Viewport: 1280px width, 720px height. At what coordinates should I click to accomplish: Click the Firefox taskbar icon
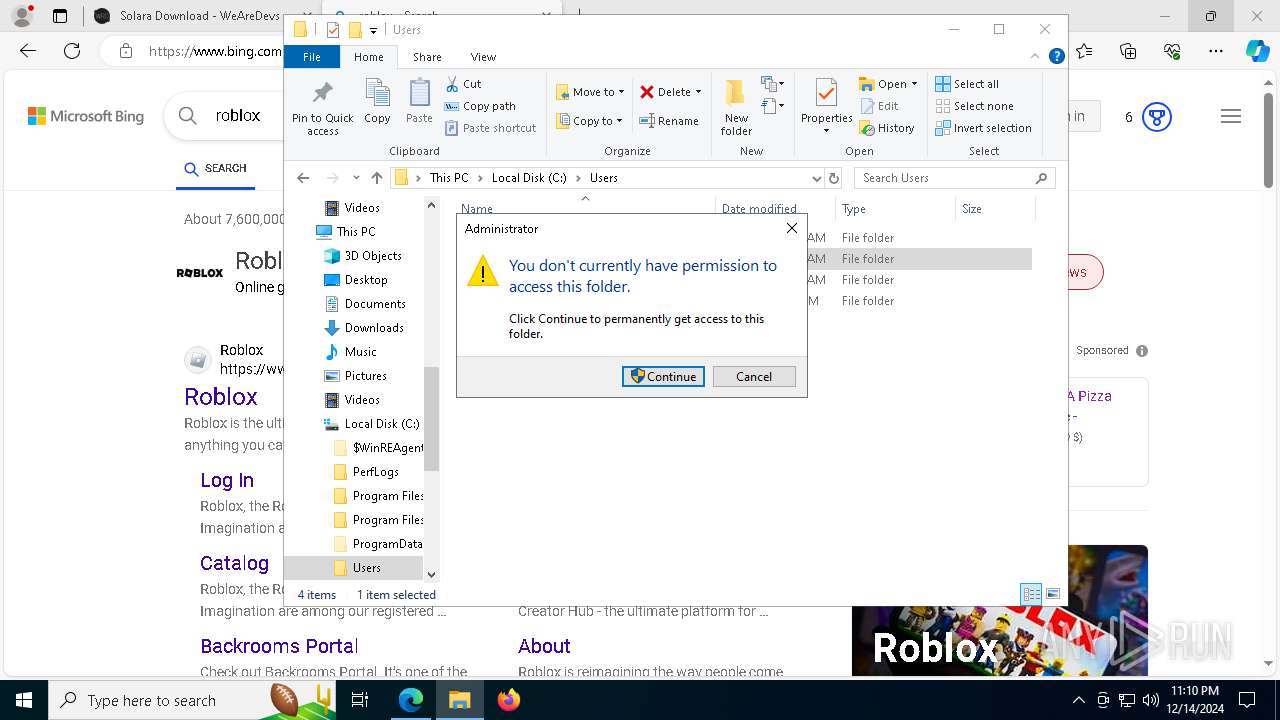tap(509, 700)
